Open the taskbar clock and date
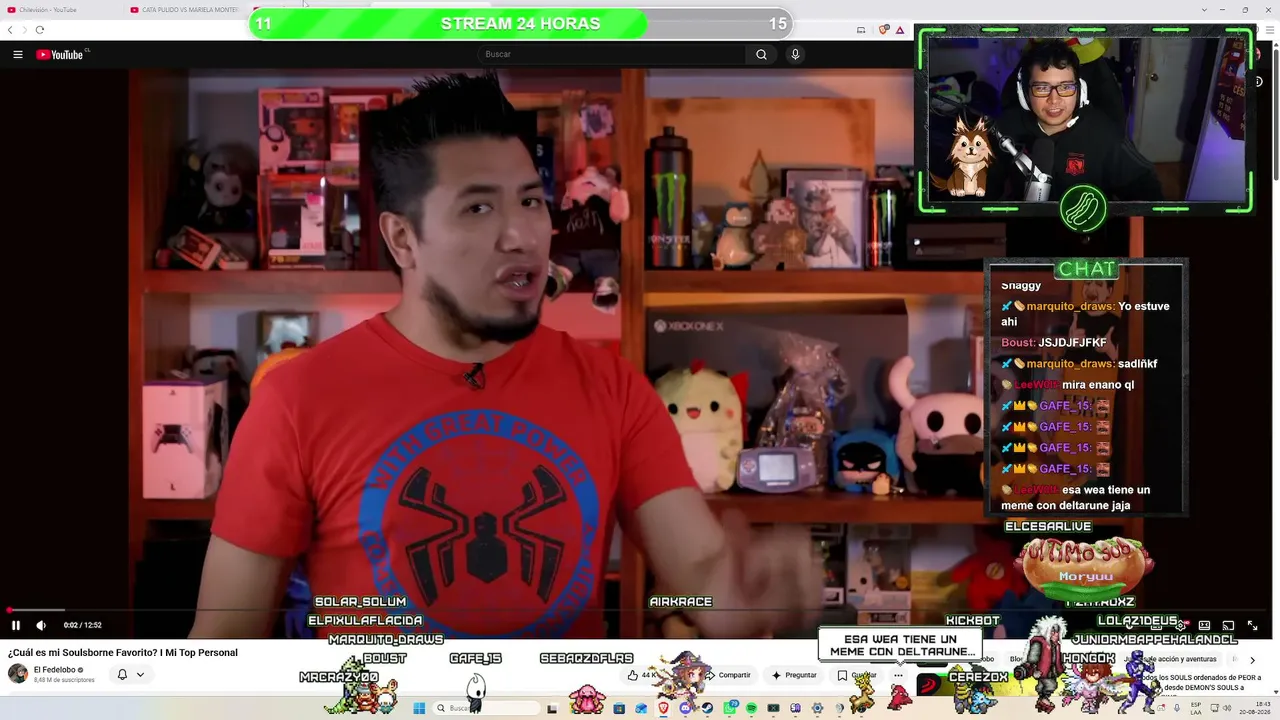This screenshot has height=720, width=1280. (x=1255, y=708)
